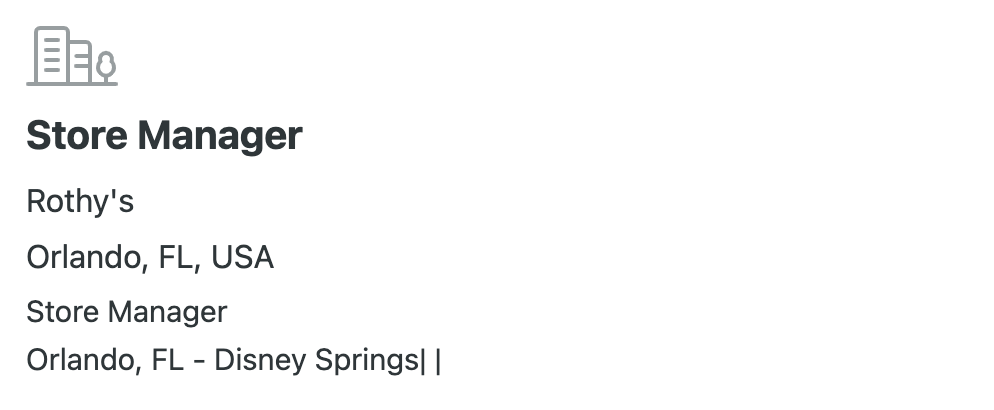Click the company building placeholder icon
The height and width of the screenshot is (410, 994).
(71, 56)
